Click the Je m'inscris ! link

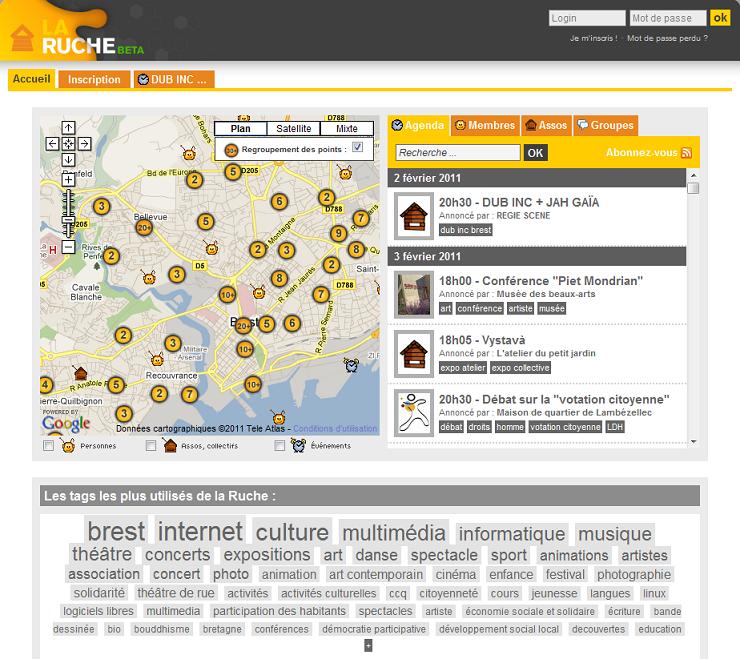(x=593, y=38)
